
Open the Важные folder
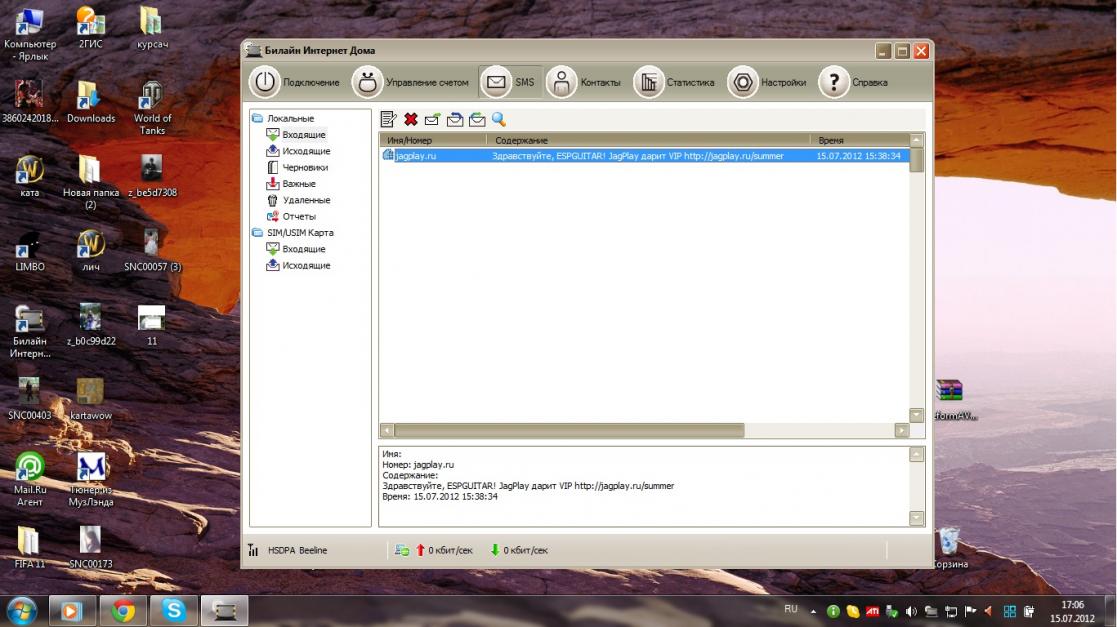298,184
